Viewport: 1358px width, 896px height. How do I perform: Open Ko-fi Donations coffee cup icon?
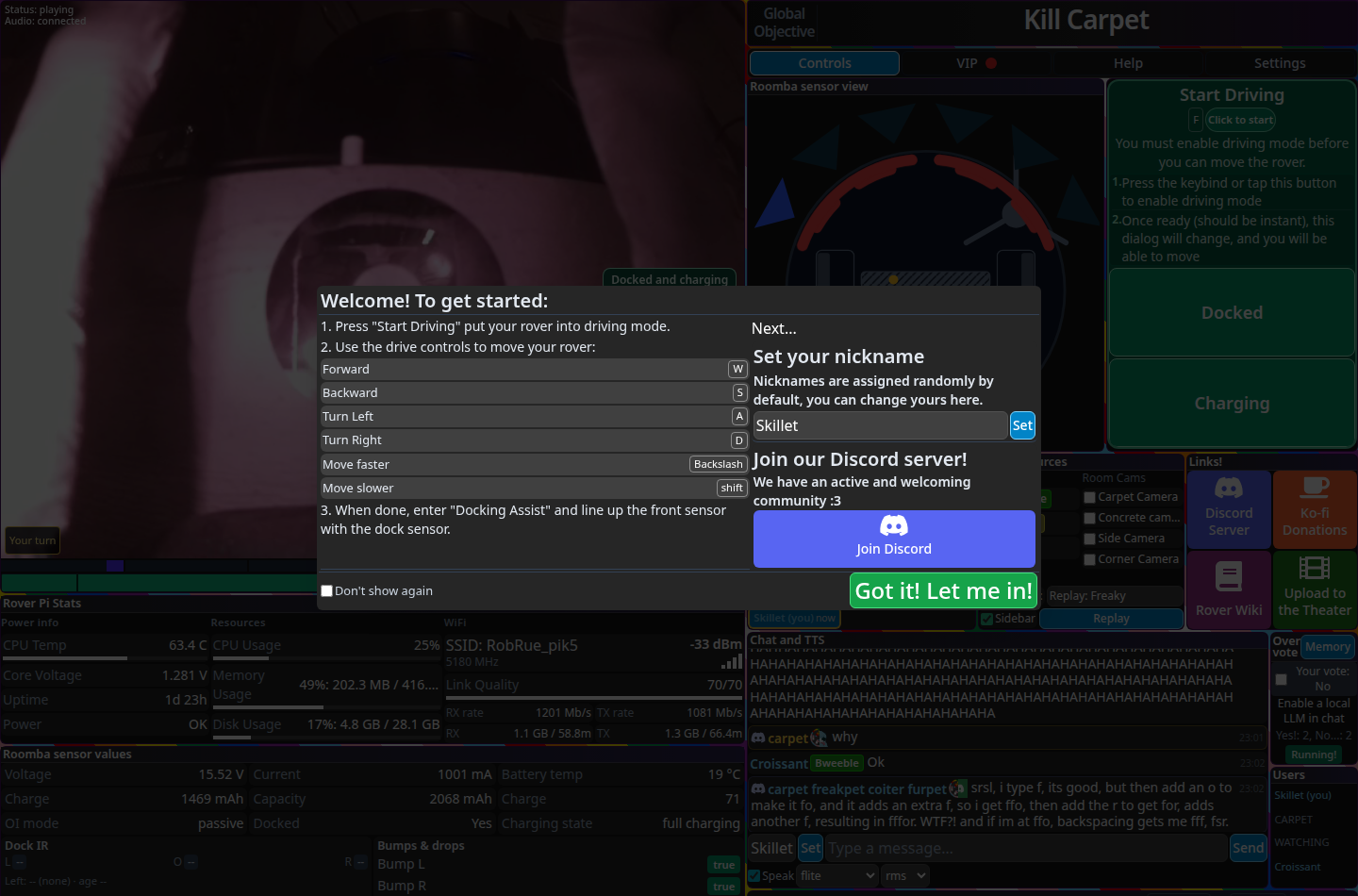click(x=1315, y=488)
